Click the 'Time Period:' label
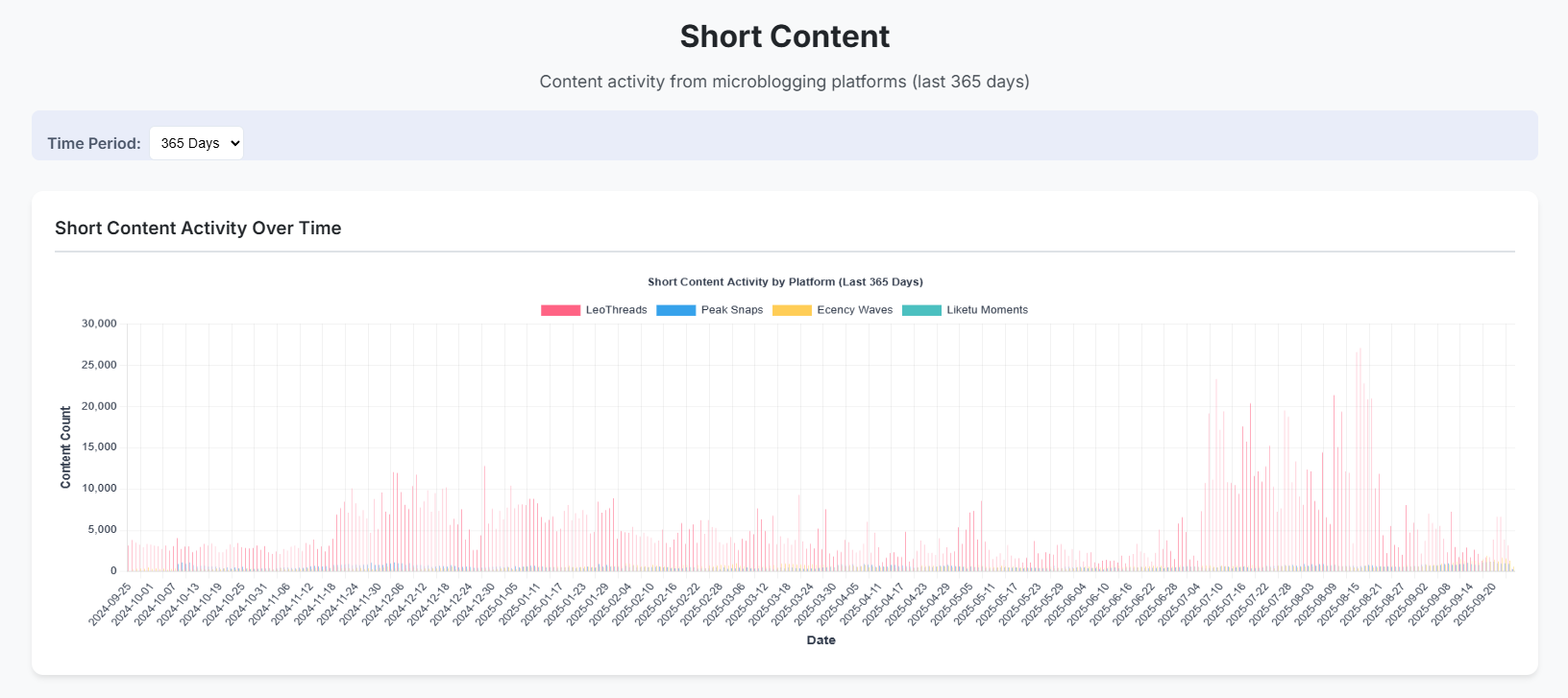1568x698 pixels. coord(94,143)
